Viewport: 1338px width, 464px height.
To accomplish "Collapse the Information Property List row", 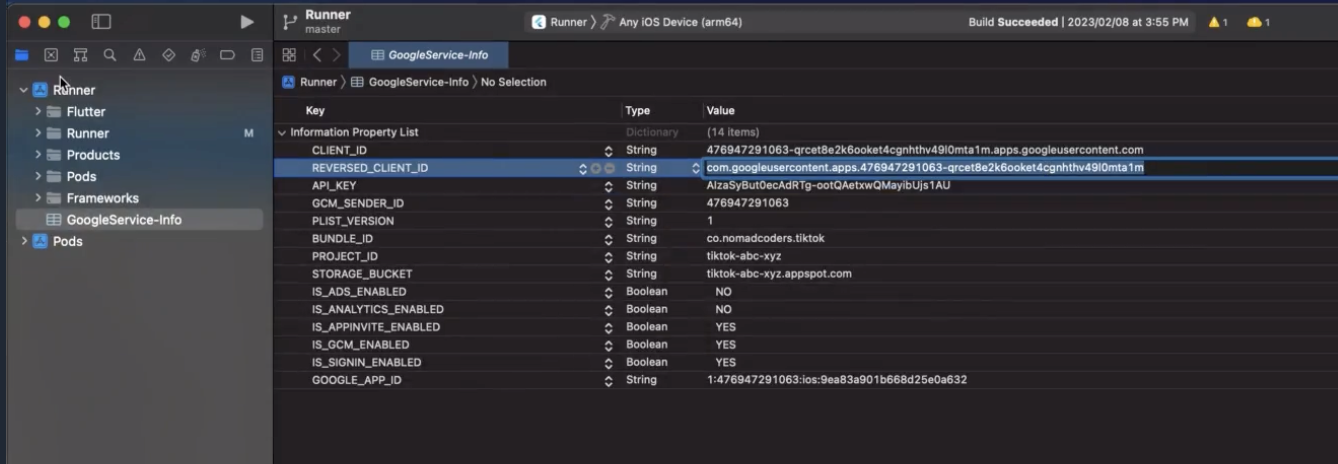I will pos(282,132).
